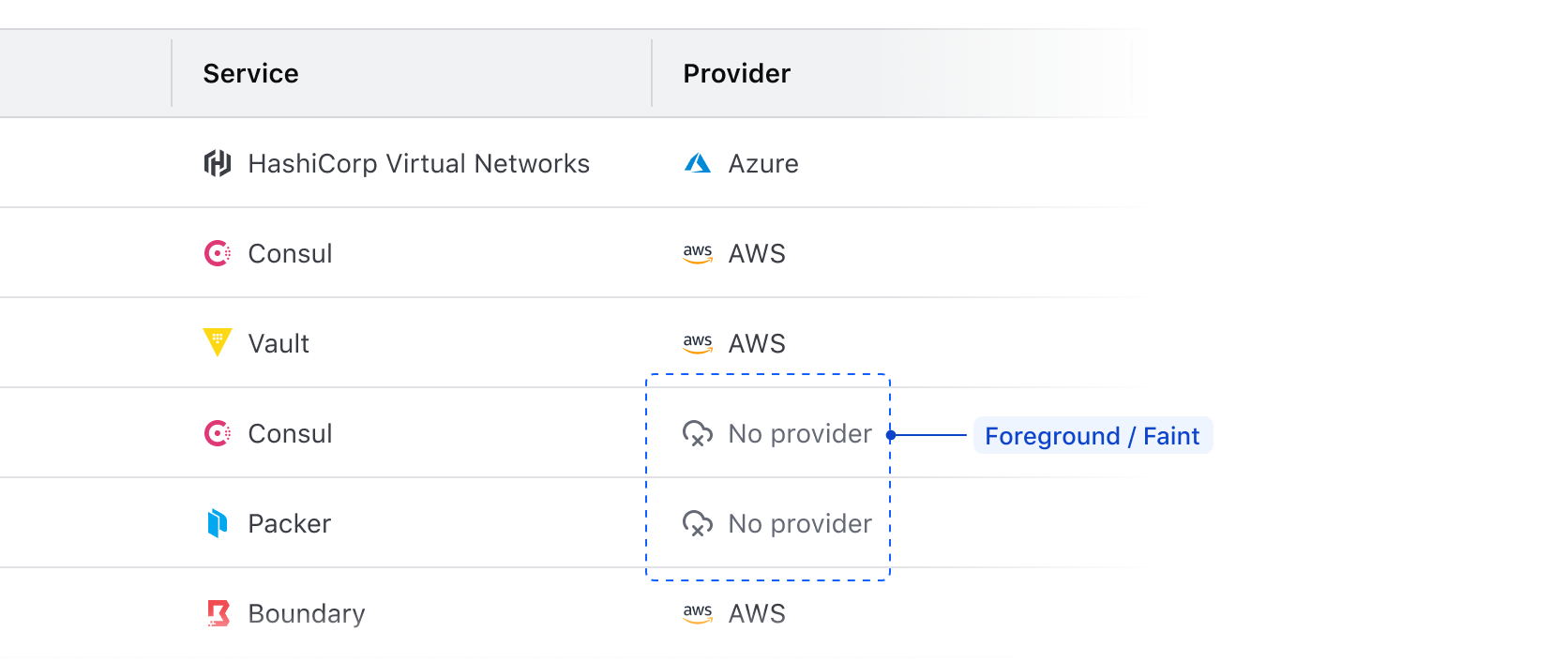1568x662 pixels.
Task: Select the Boundary service name
Action: pyautogui.click(x=307, y=614)
